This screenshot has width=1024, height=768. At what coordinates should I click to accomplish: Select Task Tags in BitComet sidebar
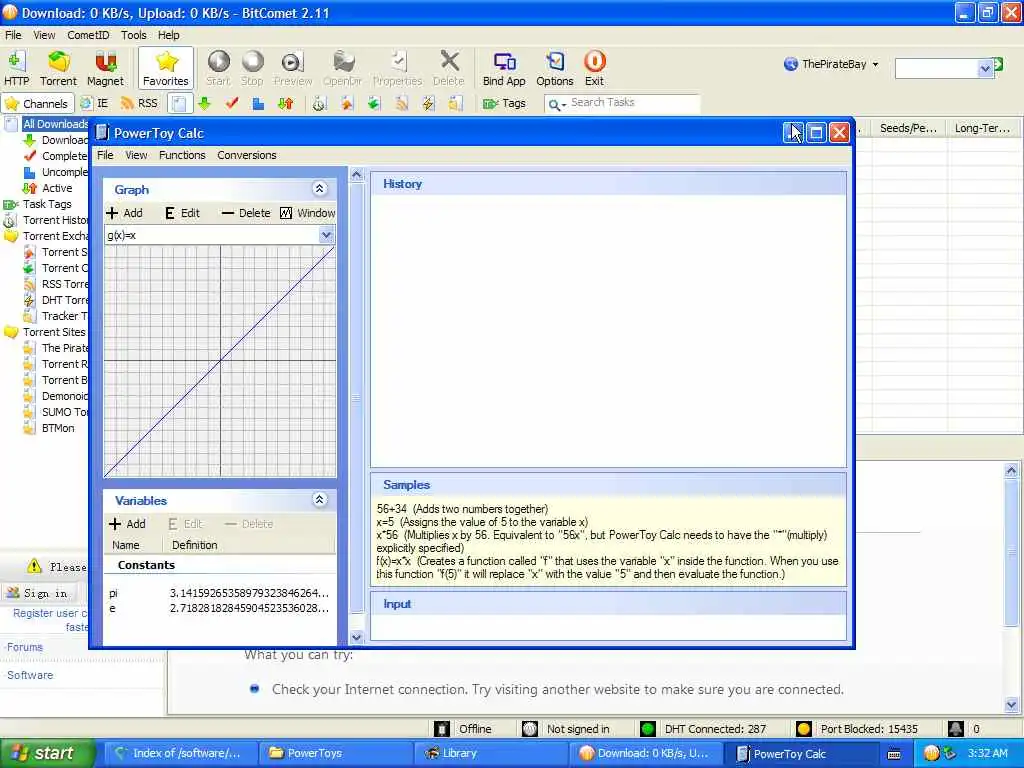click(47, 204)
